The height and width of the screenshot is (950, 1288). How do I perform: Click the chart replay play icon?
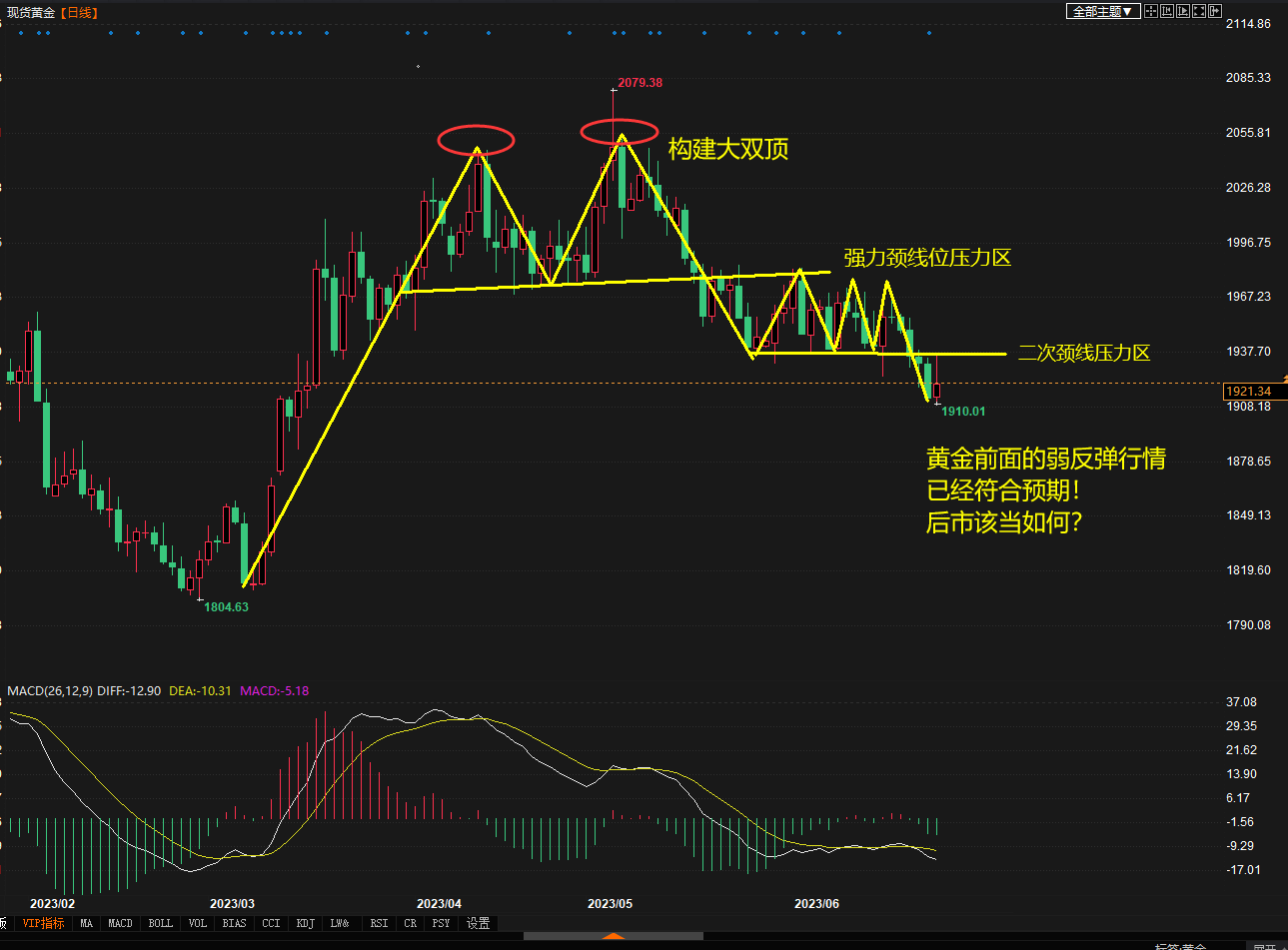(x=1183, y=11)
